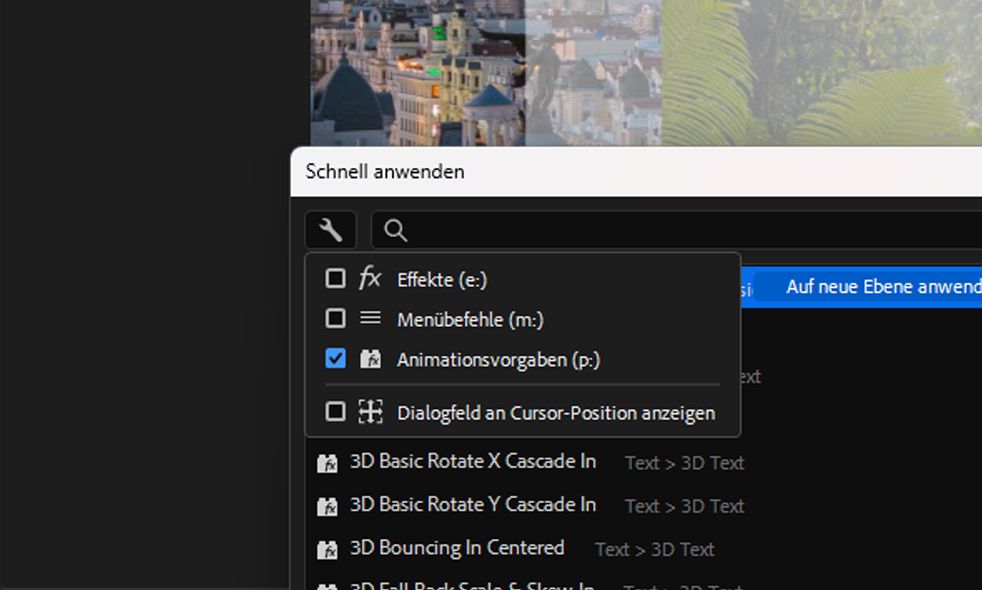Choose 3D Basic Rotate X Cascade In preset
This screenshot has width=982, height=590.
[x=472, y=462]
